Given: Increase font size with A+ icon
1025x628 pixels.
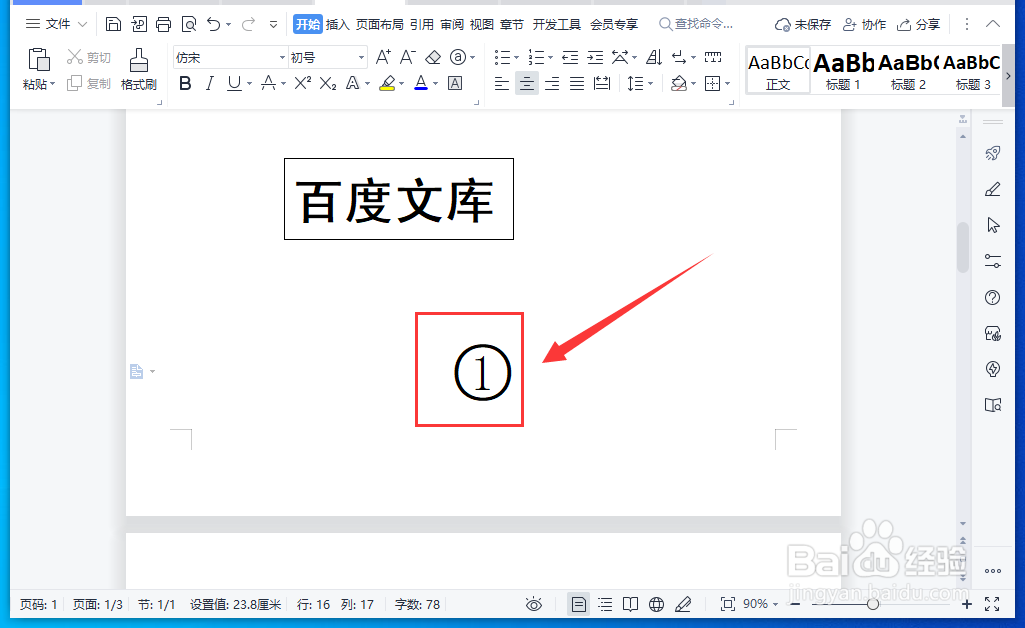Looking at the screenshot, I should 383,58.
